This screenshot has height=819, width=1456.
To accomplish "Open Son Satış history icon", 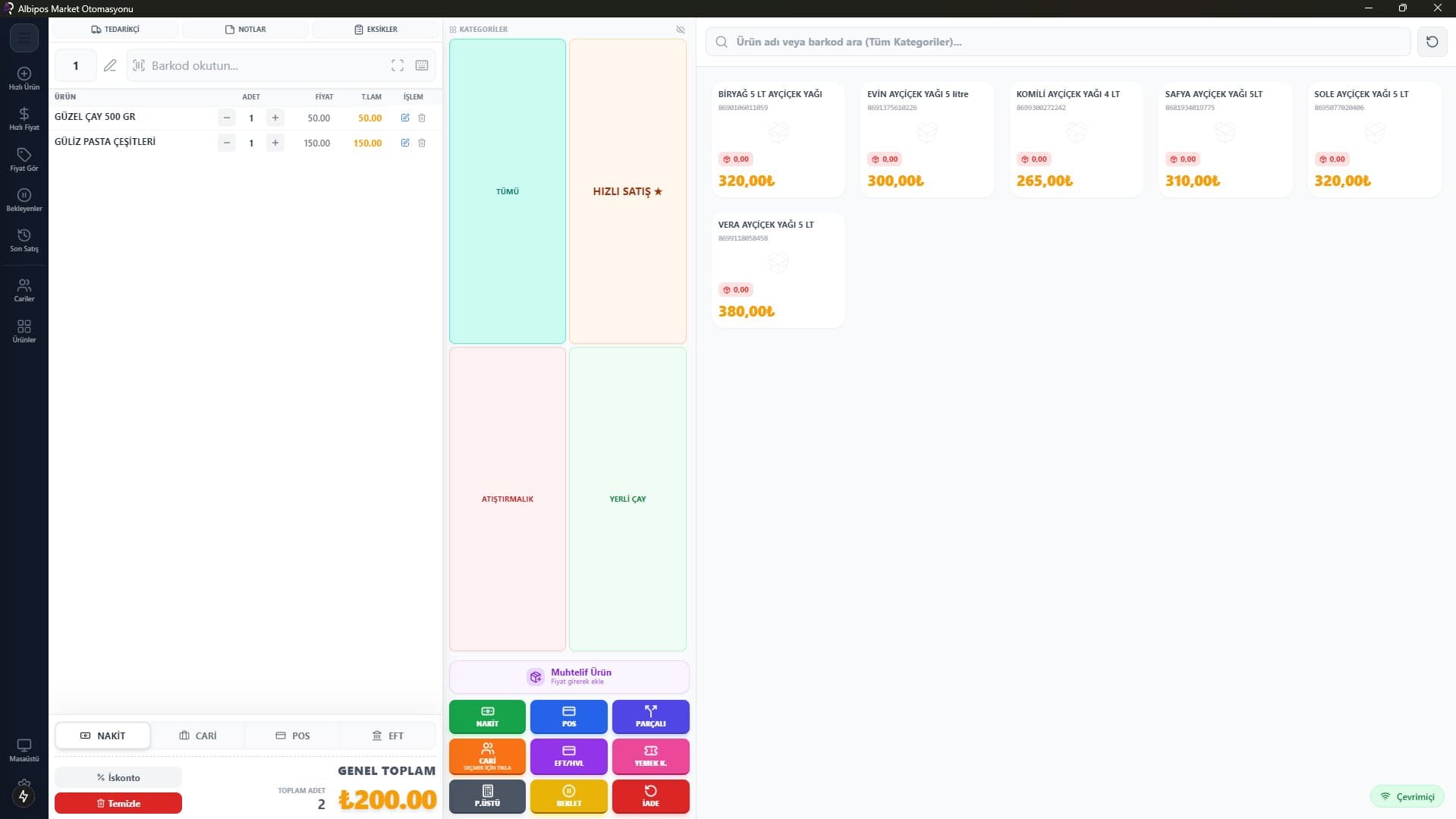I will [24, 240].
